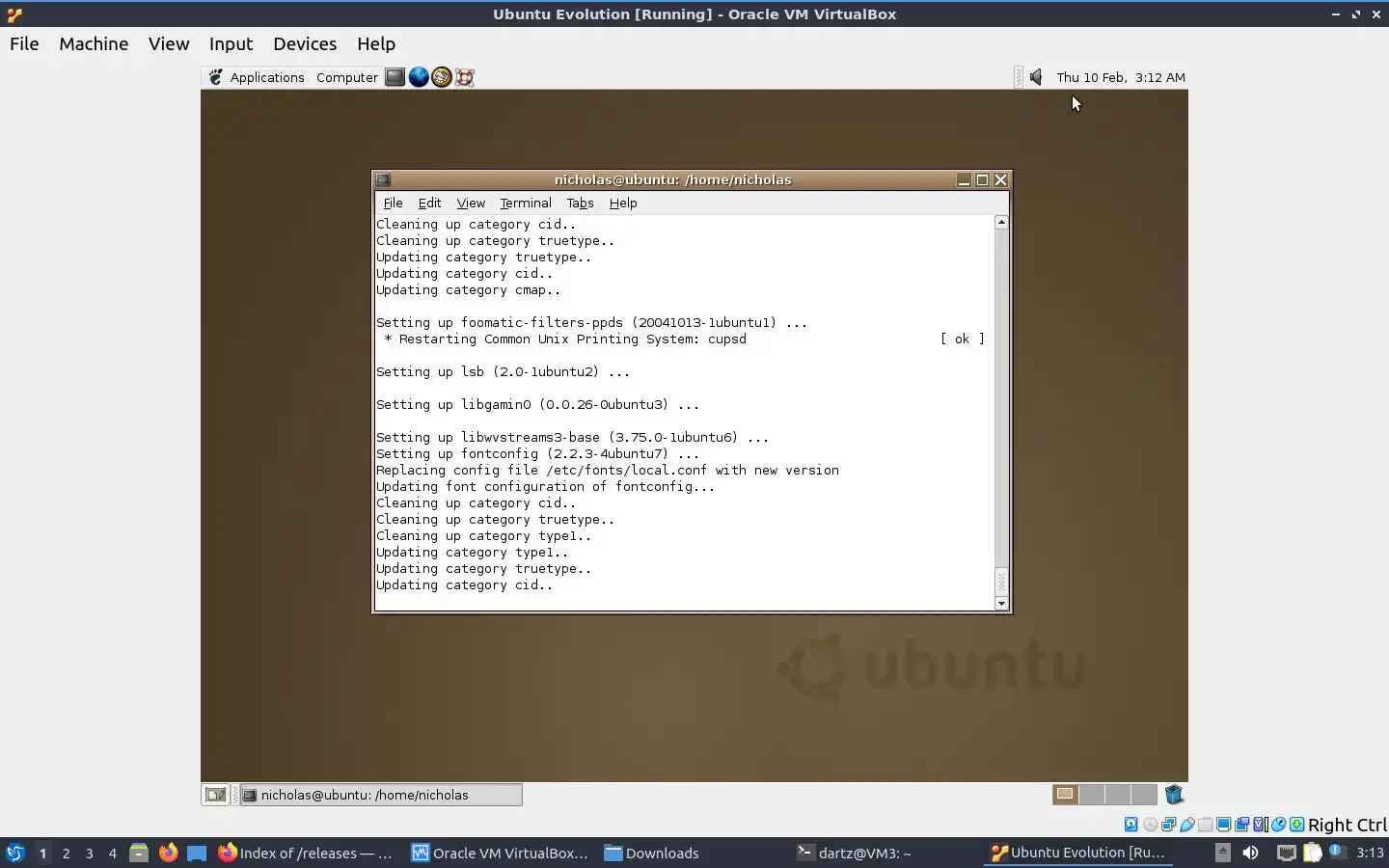Open VirtualBox Machine menu
Image resolution: width=1389 pixels, height=868 pixels.
coord(94,43)
